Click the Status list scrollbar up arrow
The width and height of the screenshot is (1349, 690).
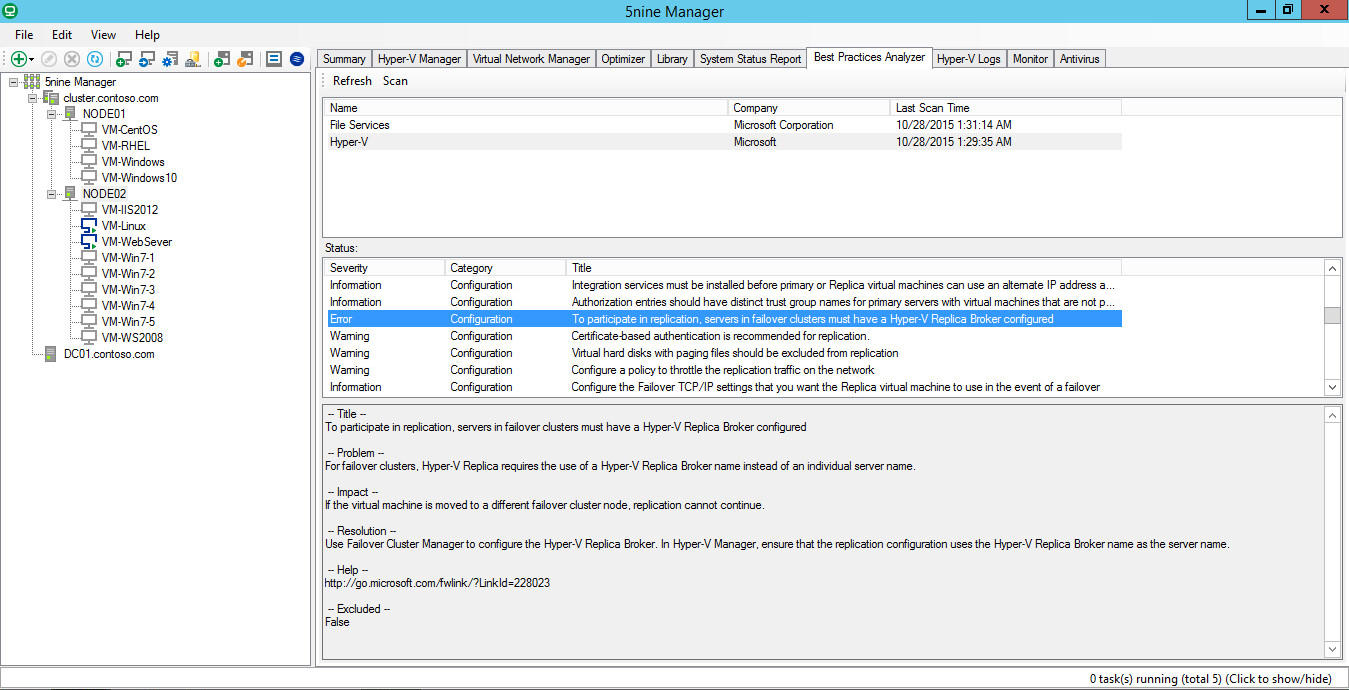tap(1332, 268)
